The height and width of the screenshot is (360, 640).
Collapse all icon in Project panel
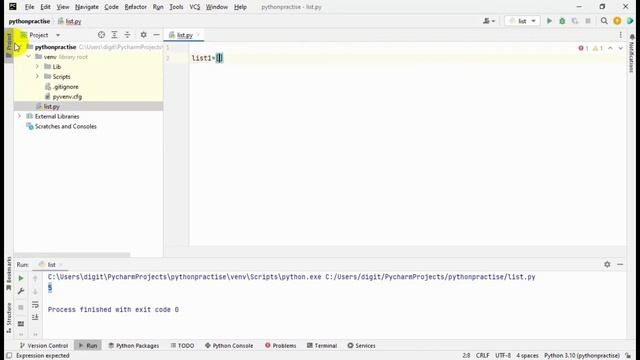[x=127, y=35]
